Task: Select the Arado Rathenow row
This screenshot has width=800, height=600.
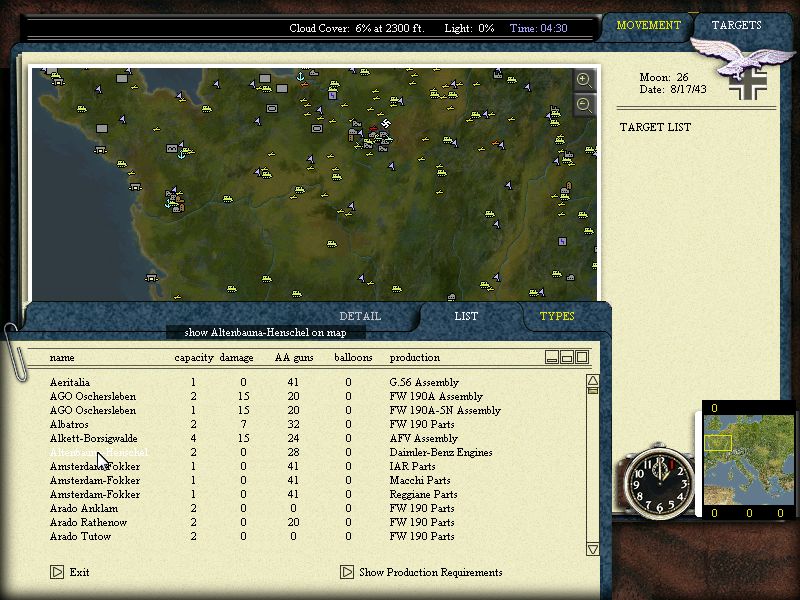Action: click(x=276, y=522)
